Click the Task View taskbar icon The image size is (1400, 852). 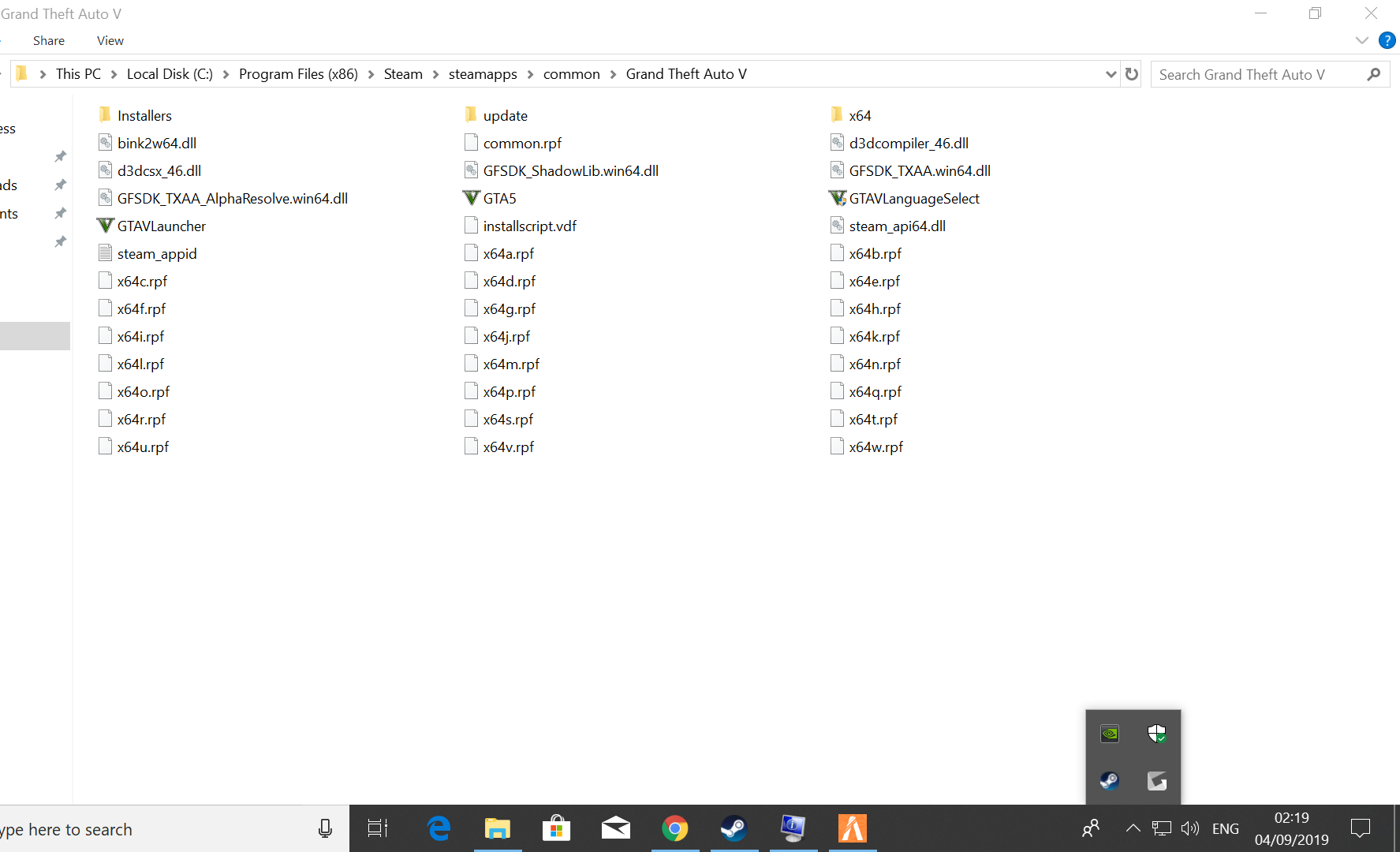tap(378, 828)
